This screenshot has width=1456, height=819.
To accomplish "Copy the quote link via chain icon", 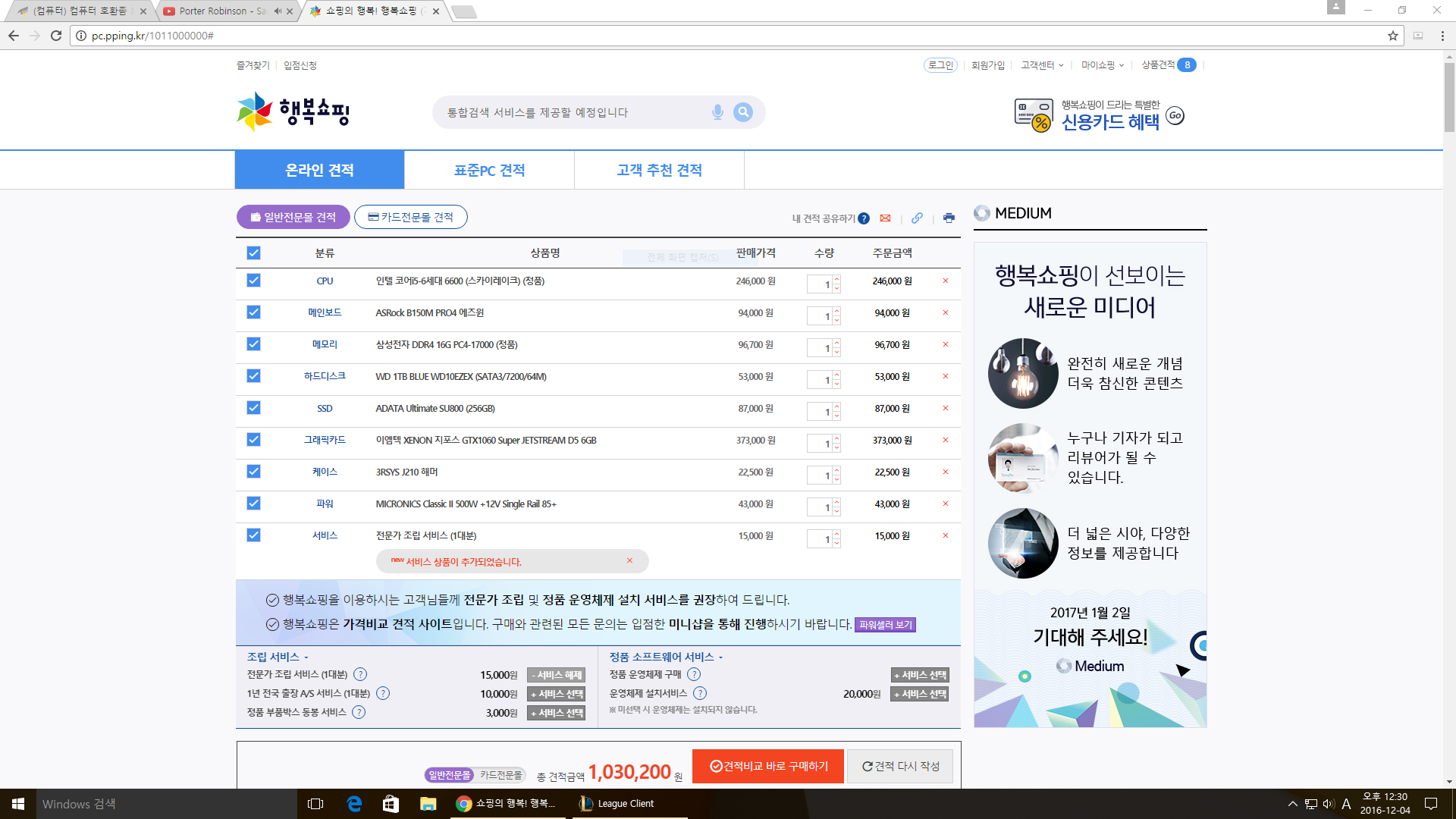I will coord(917,218).
